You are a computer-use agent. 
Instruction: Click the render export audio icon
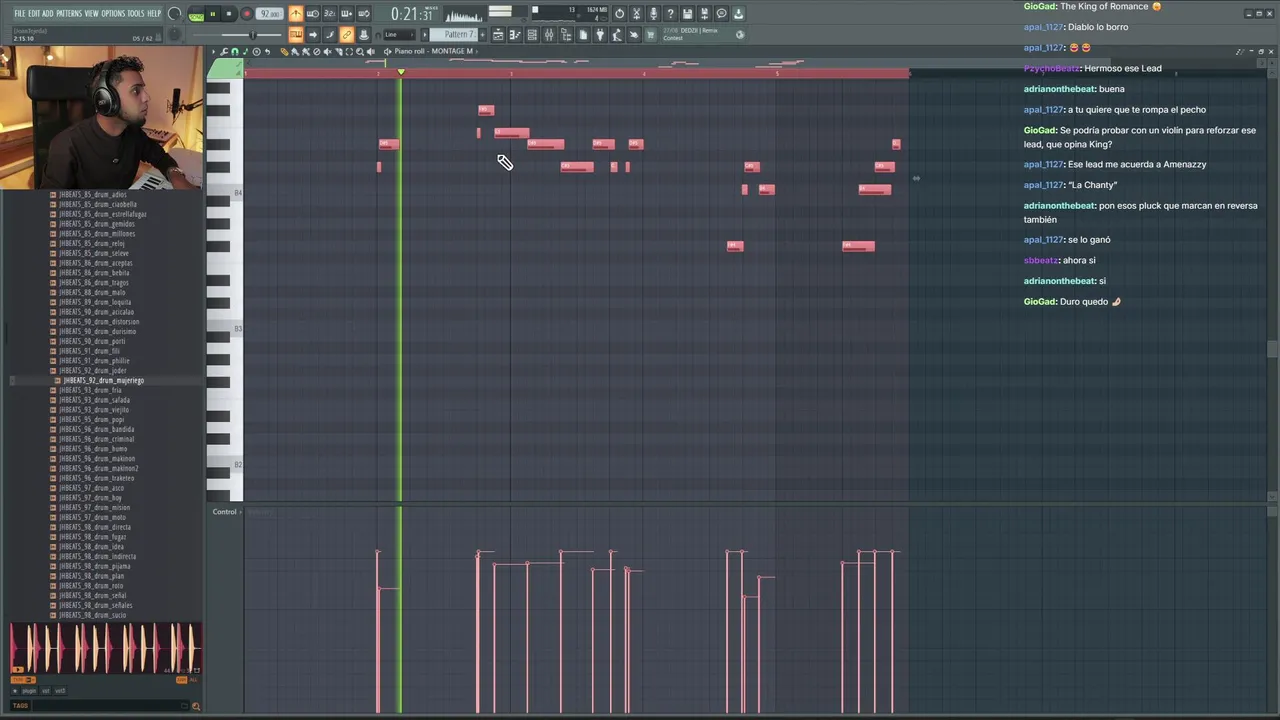(x=704, y=14)
